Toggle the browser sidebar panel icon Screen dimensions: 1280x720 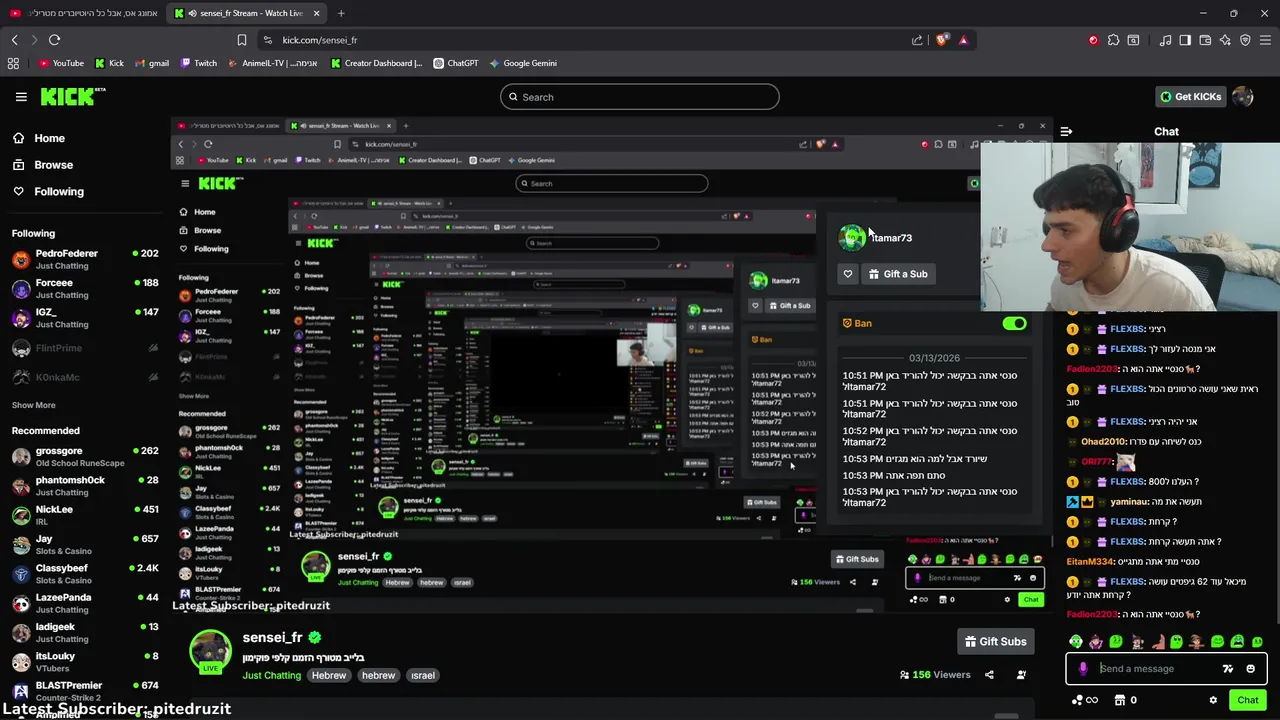point(1185,40)
